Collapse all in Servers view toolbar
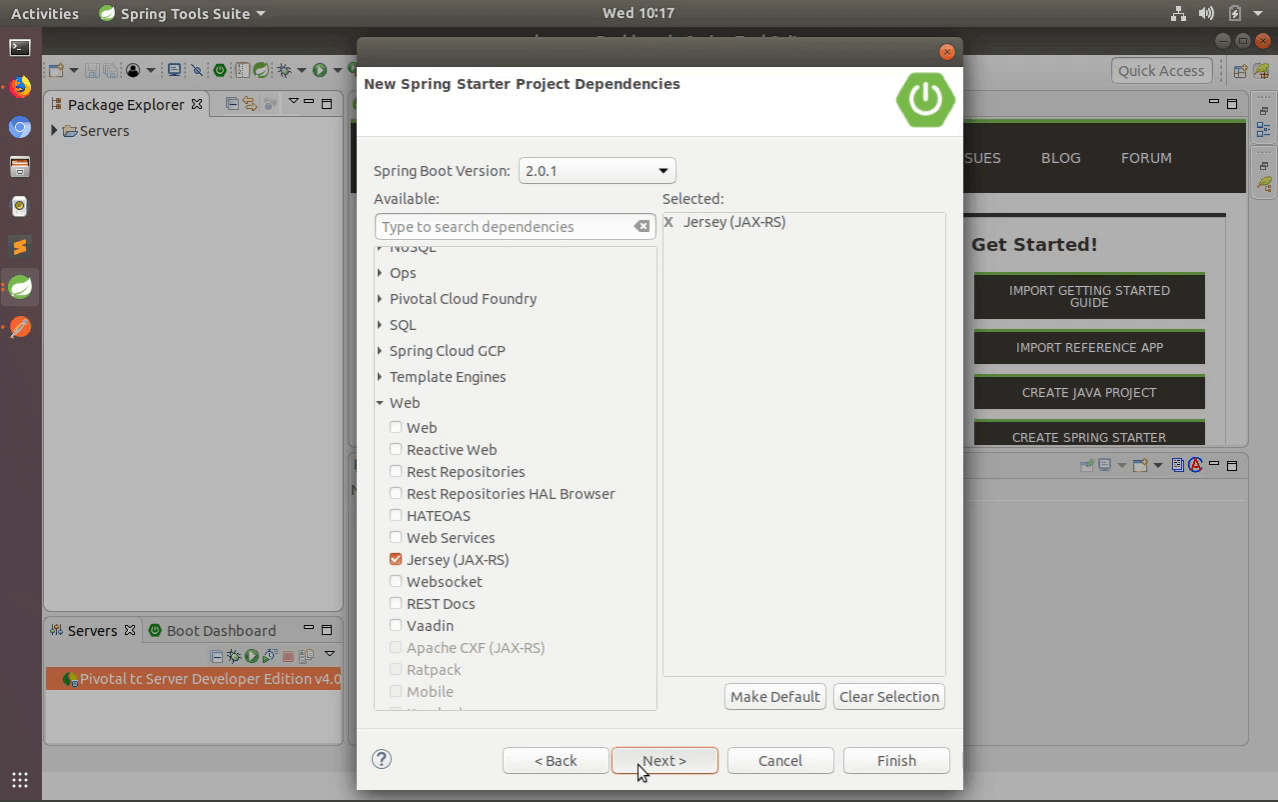This screenshot has height=802, width=1278. (216, 657)
